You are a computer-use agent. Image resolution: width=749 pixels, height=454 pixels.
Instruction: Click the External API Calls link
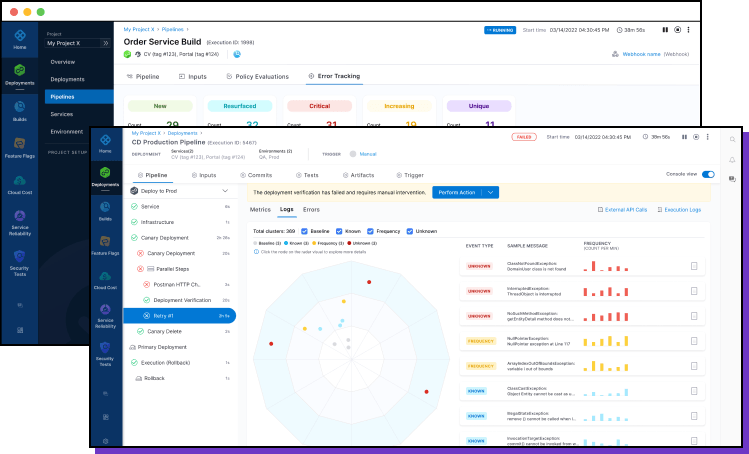pyautogui.click(x=626, y=210)
